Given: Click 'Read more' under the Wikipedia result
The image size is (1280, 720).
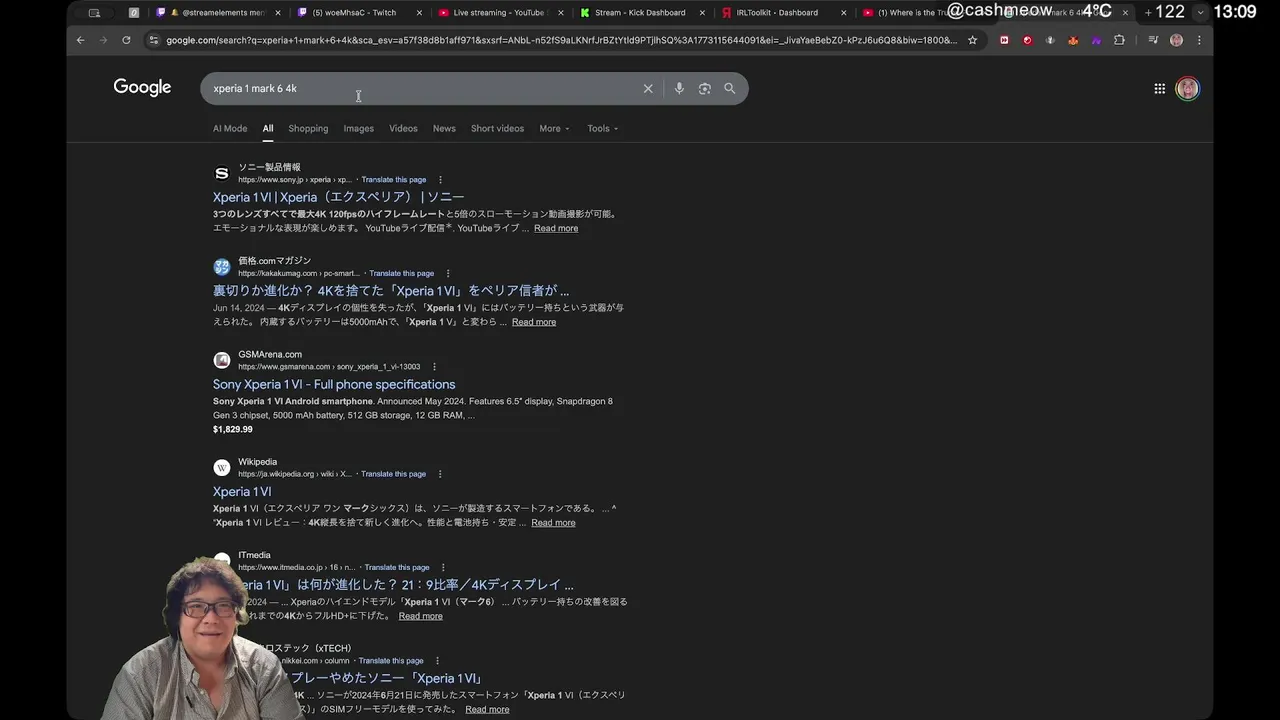Looking at the screenshot, I should pyautogui.click(x=553, y=523).
